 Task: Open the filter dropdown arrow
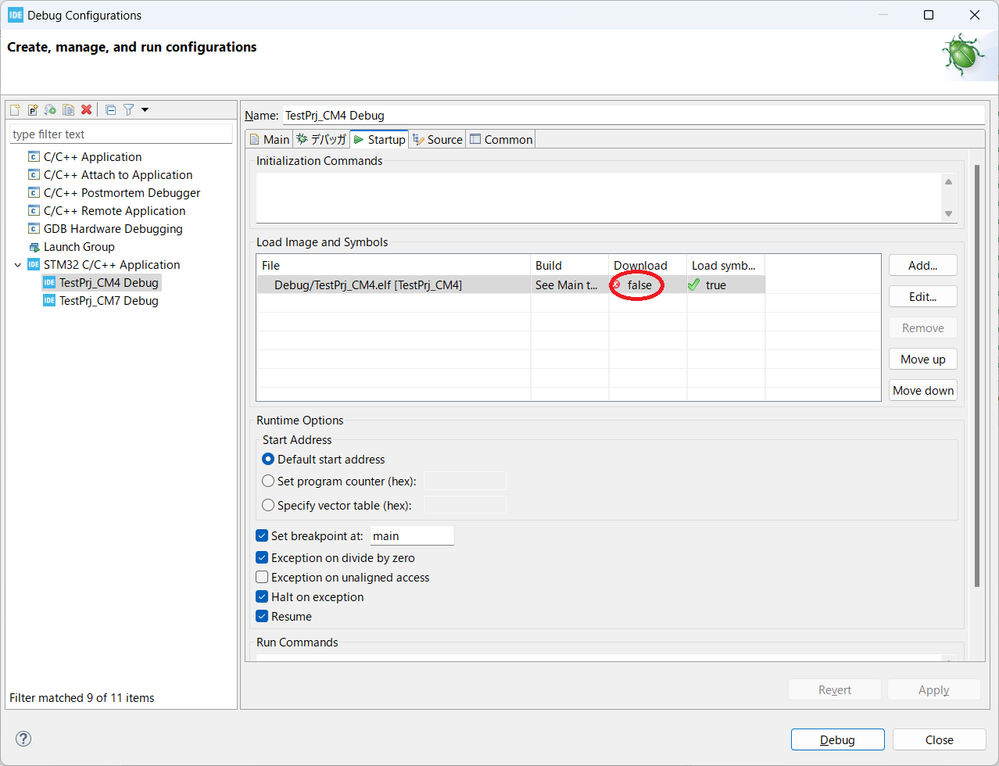tap(145, 110)
